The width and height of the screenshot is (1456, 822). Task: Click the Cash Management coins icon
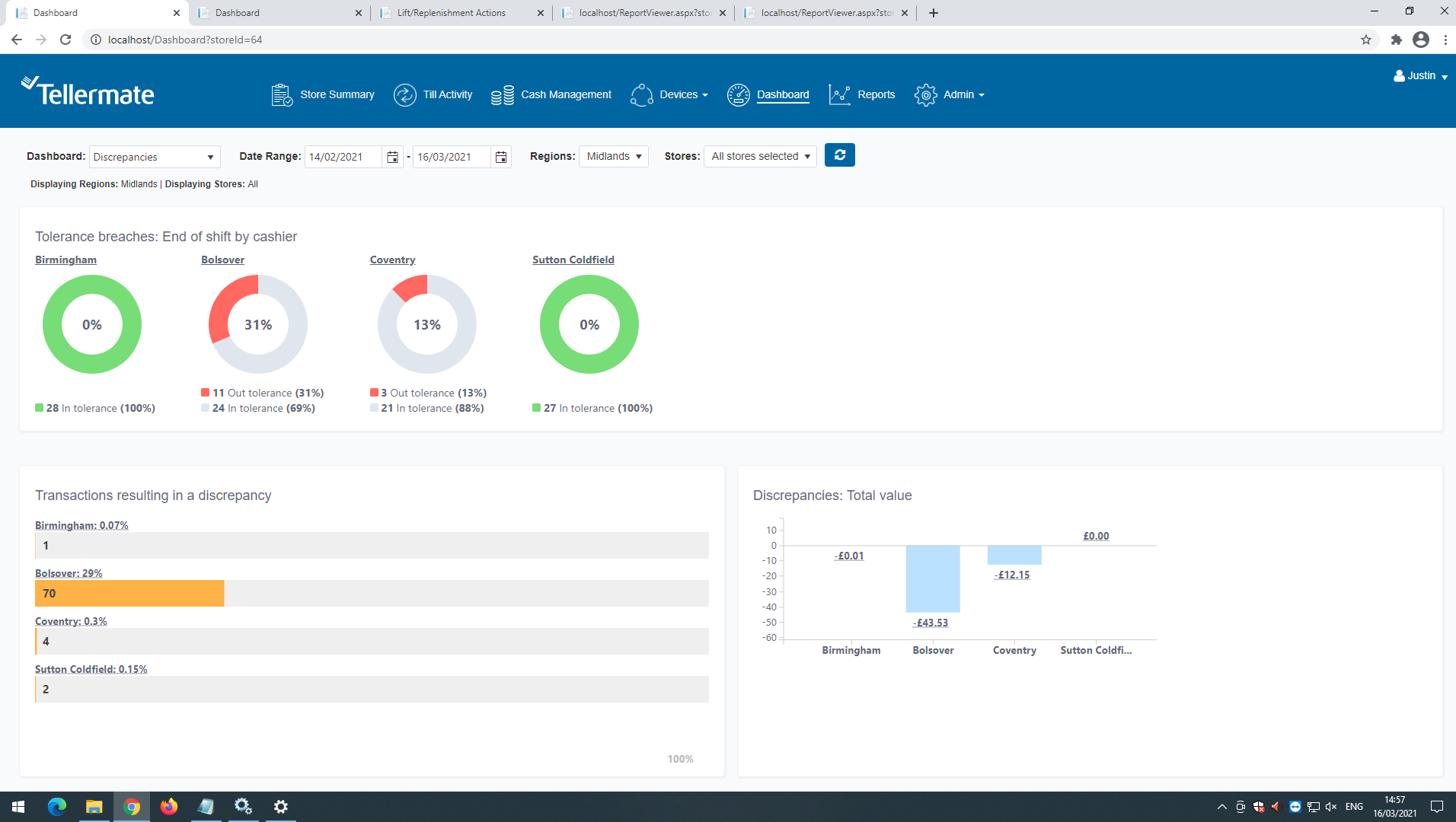pyautogui.click(x=502, y=95)
